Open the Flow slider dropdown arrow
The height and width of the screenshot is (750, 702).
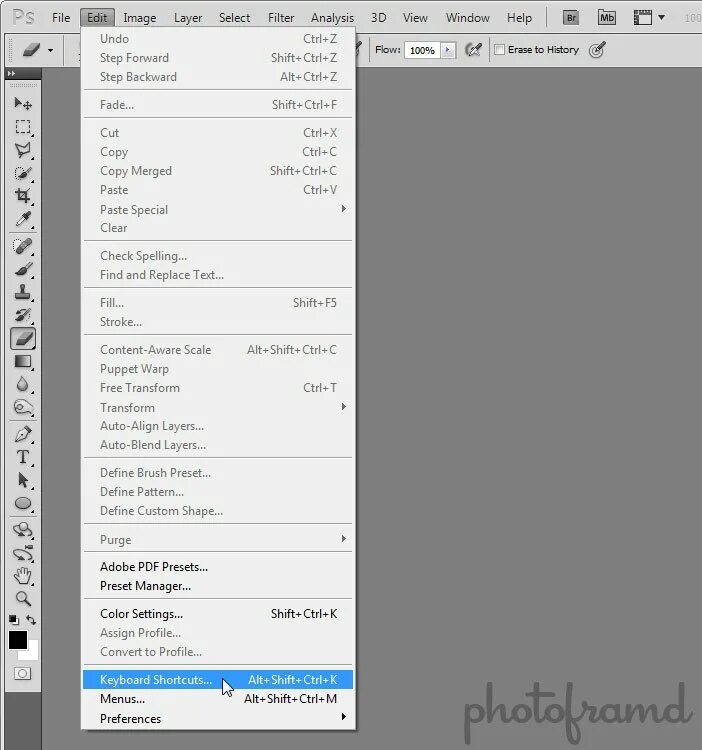pyautogui.click(x=448, y=50)
